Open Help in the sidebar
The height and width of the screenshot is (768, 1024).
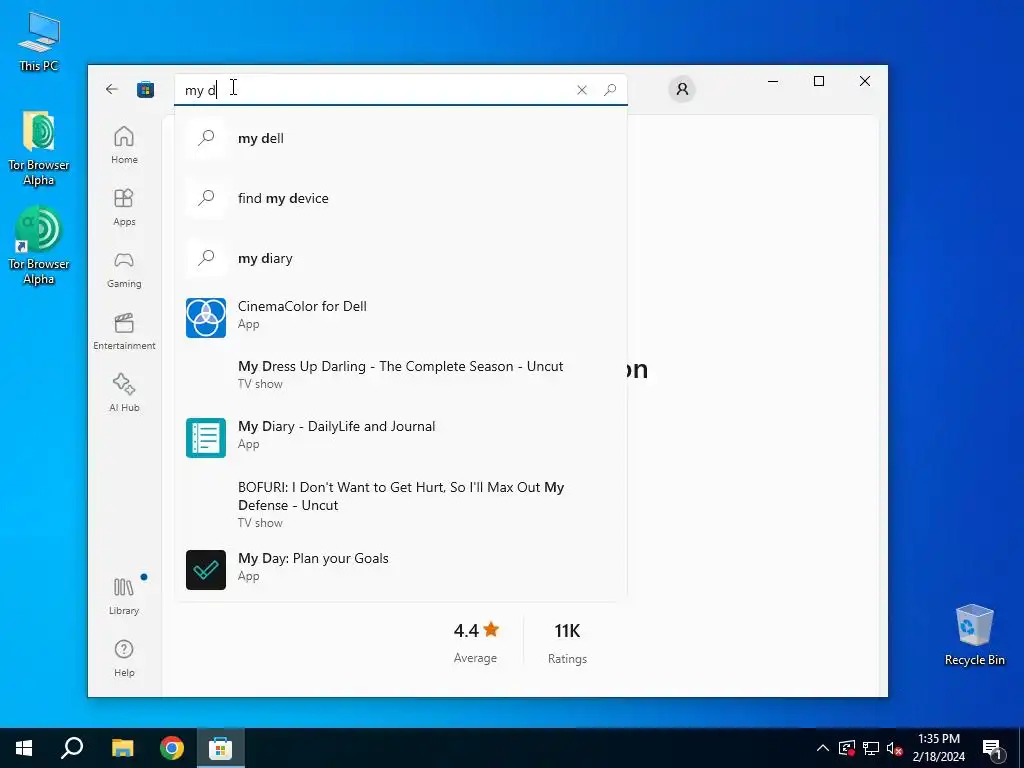click(x=124, y=658)
